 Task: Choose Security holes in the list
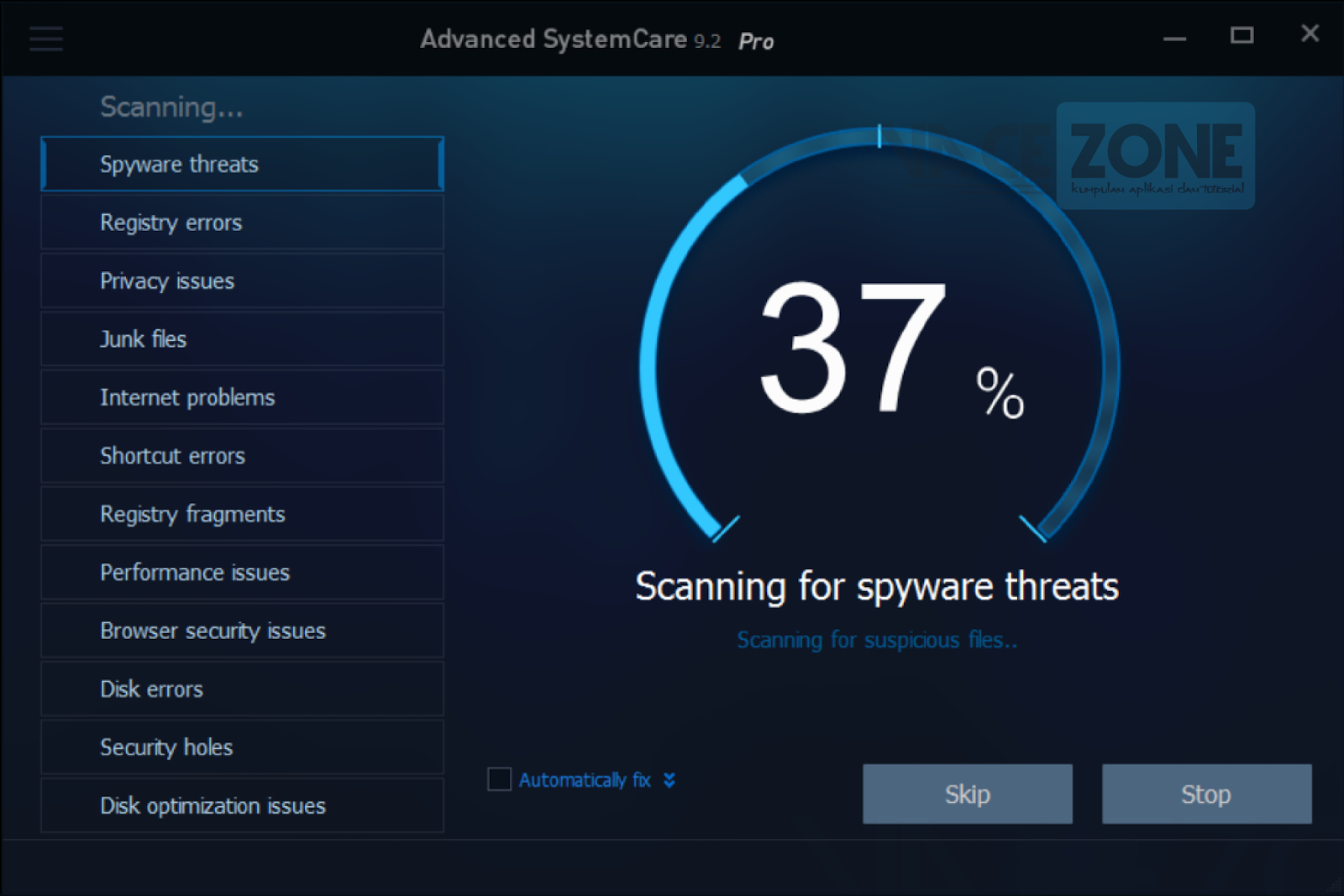click(242, 747)
